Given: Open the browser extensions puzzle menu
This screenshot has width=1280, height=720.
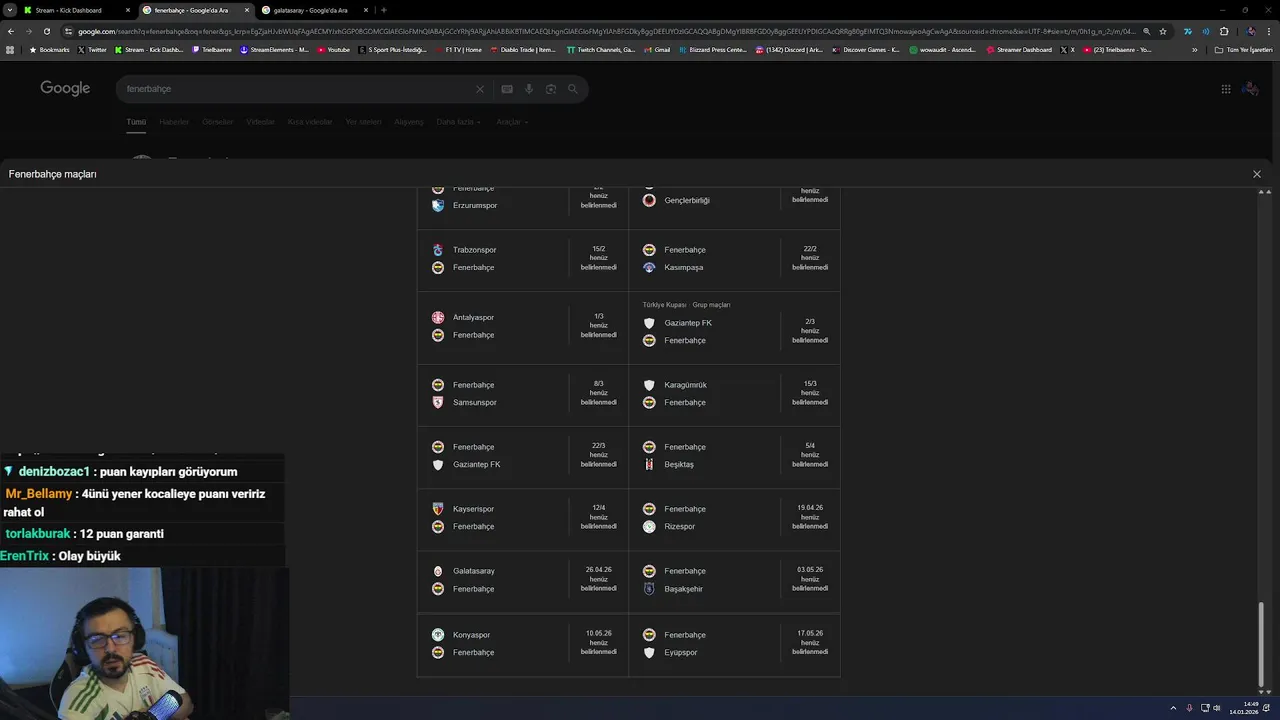Looking at the screenshot, I should [1224, 31].
